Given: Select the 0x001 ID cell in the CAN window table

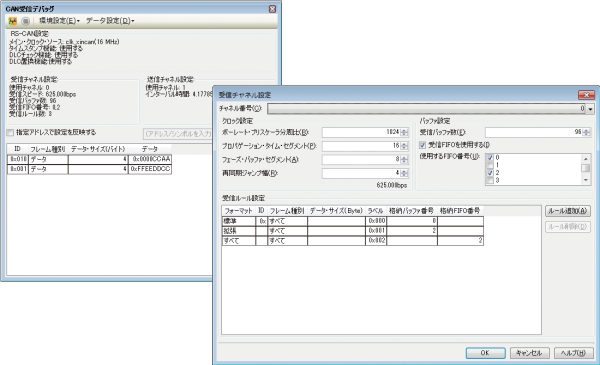Looking at the screenshot, I should pyautogui.click(x=18, y=169).
